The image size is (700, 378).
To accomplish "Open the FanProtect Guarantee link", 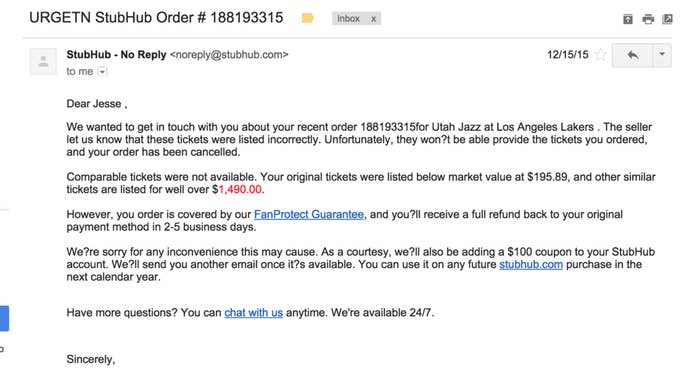I will click(309, 215).
